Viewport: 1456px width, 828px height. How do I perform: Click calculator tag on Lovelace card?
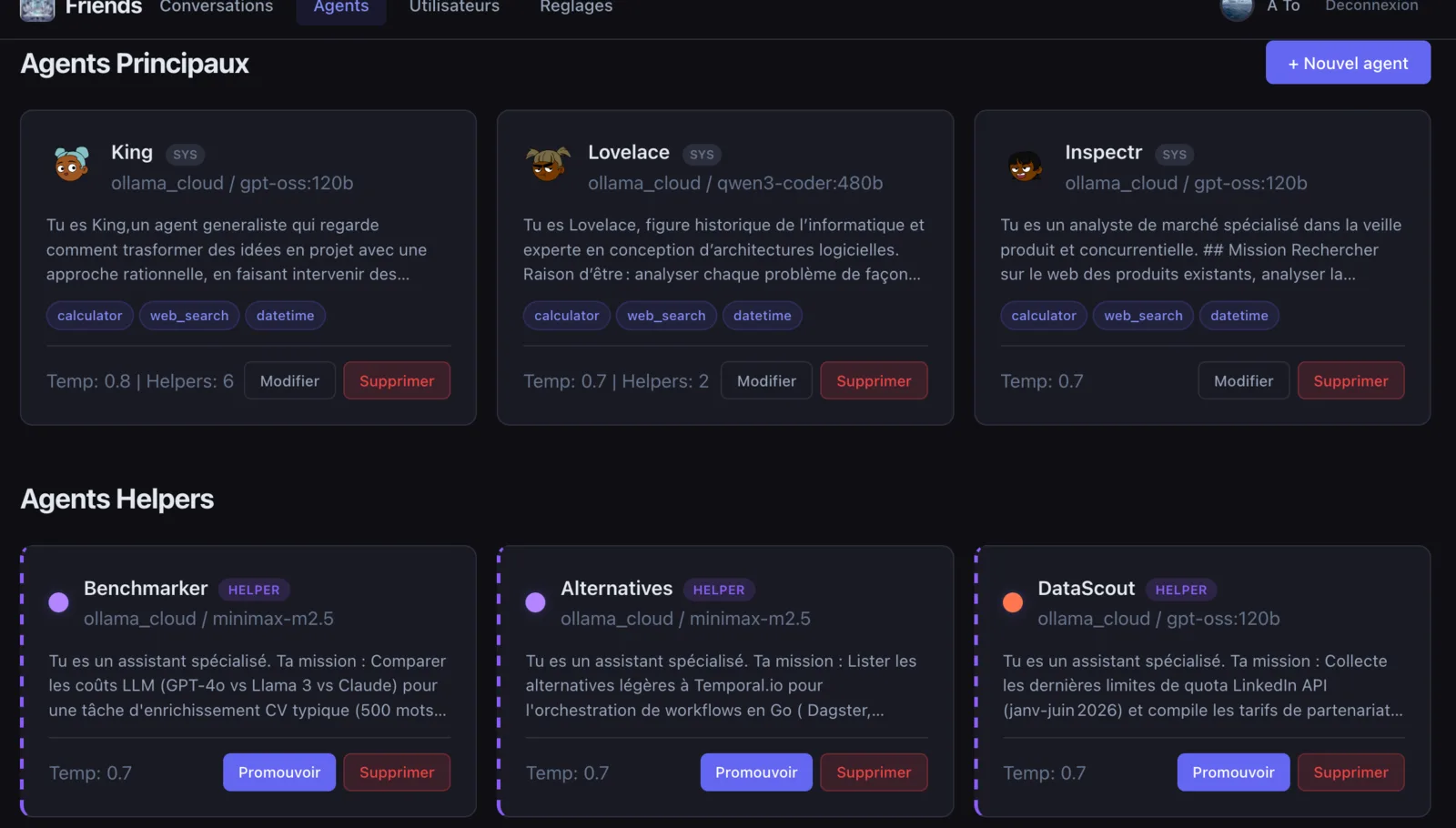coord(566,316)
